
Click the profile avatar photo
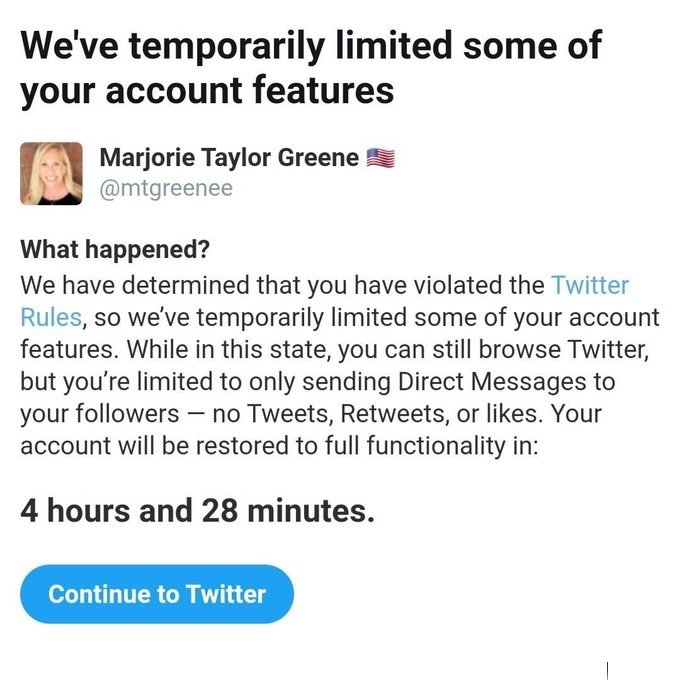click(51, 173)
